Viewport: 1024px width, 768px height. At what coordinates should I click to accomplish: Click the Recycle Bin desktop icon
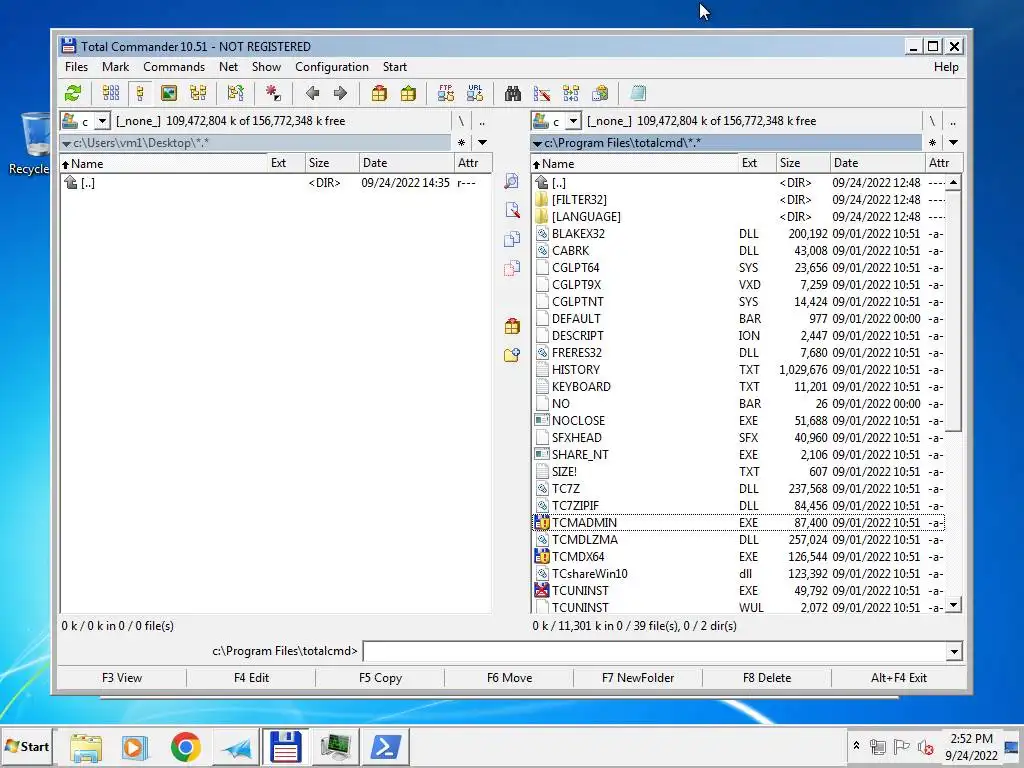point(30,144)
